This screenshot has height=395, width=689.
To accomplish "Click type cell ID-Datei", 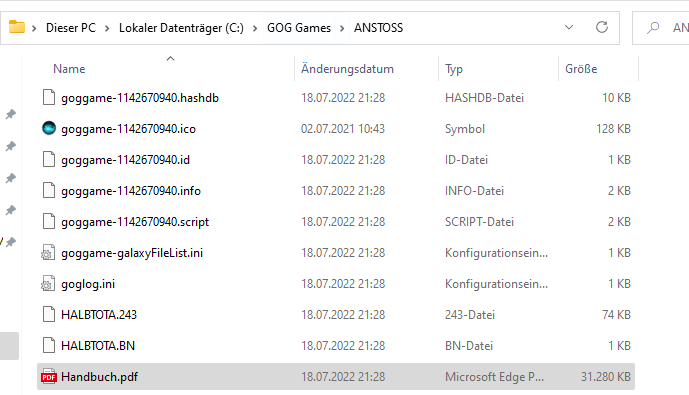I will pos(466,159).
